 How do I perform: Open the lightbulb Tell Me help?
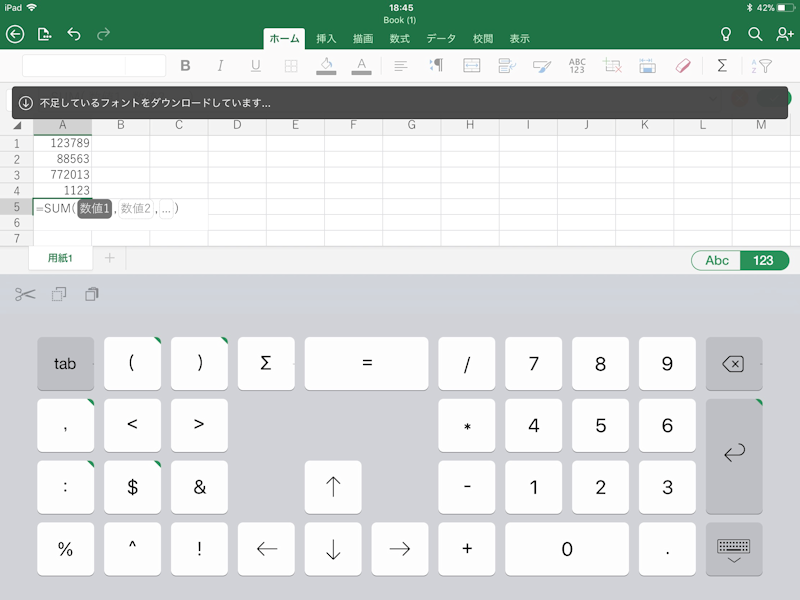726,34
